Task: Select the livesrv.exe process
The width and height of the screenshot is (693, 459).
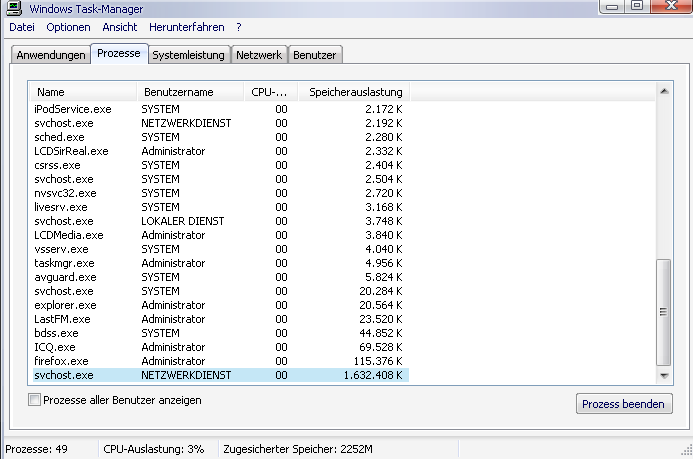Action: point(221,207)
